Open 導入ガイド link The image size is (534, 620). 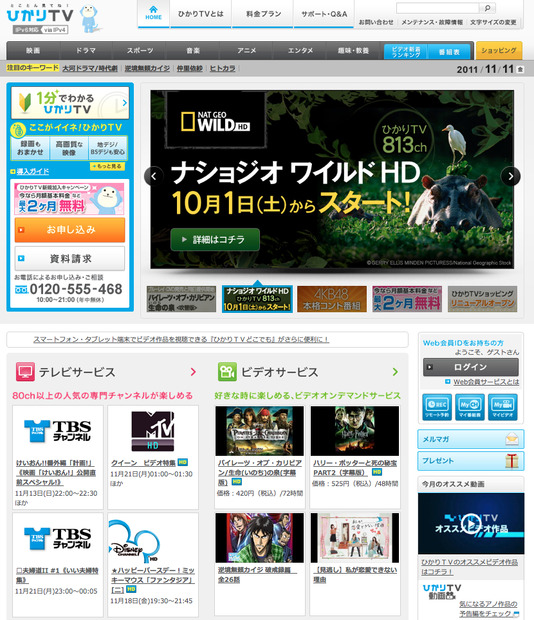pos(33,171)
